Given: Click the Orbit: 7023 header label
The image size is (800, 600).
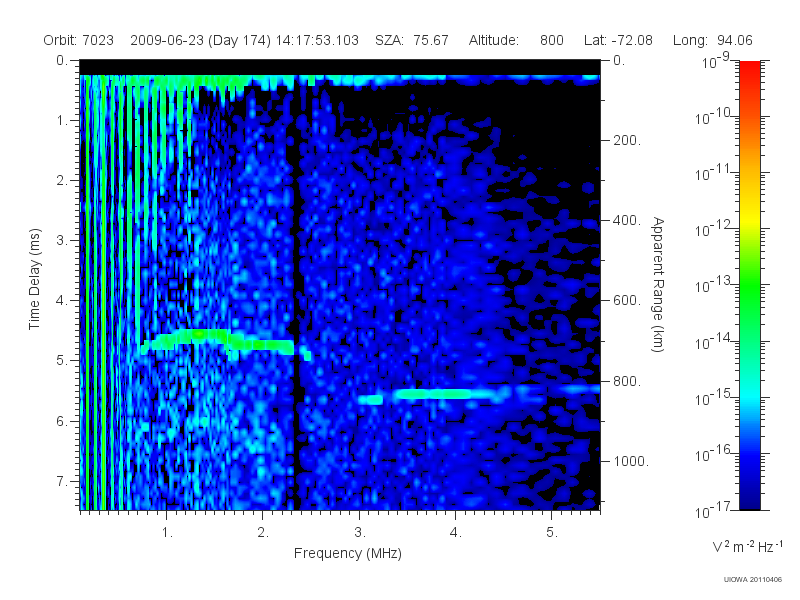Looking at the screenshot, I should [79, 40].
